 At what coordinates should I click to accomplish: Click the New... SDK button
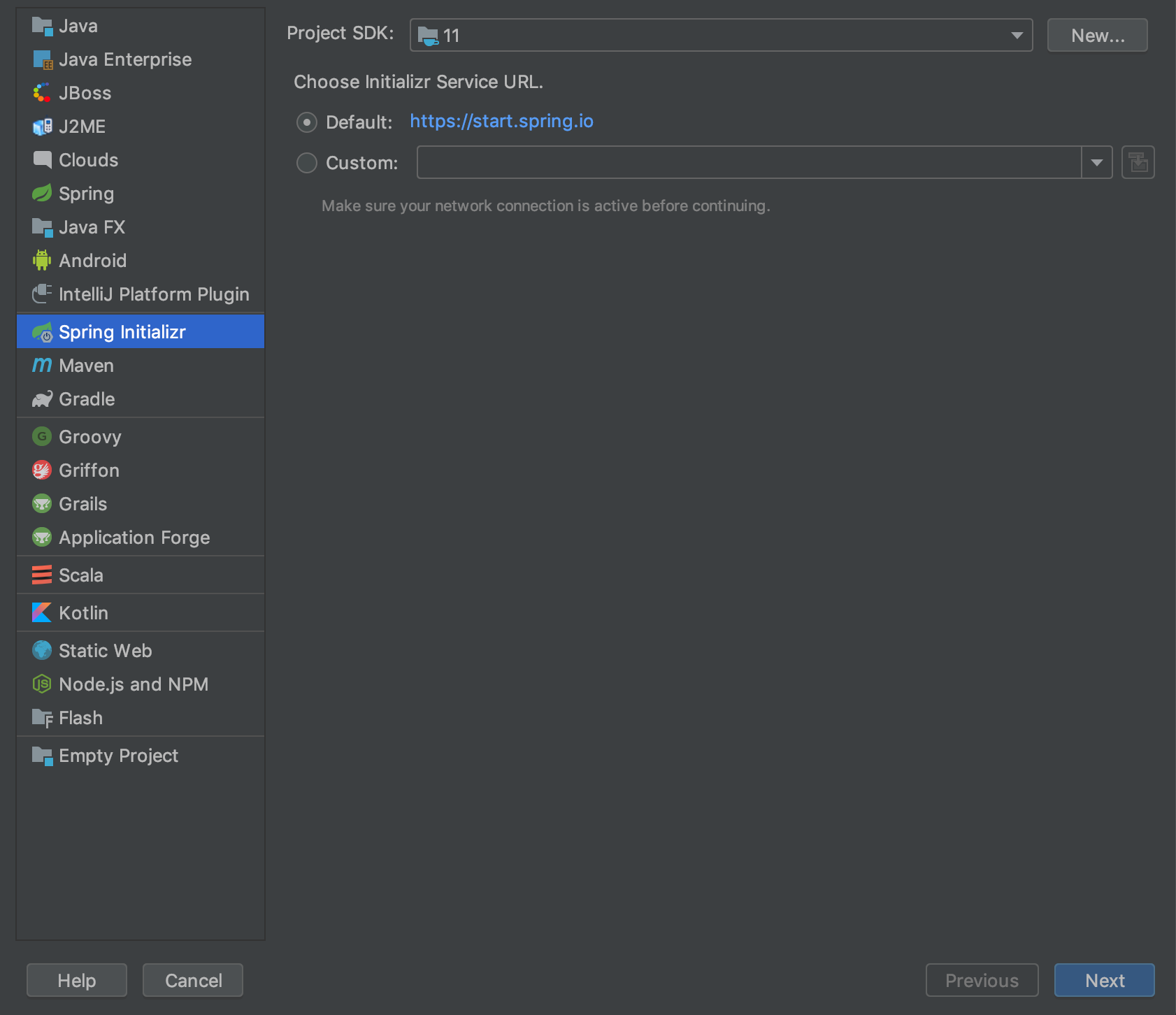[x=1097, y=35]
